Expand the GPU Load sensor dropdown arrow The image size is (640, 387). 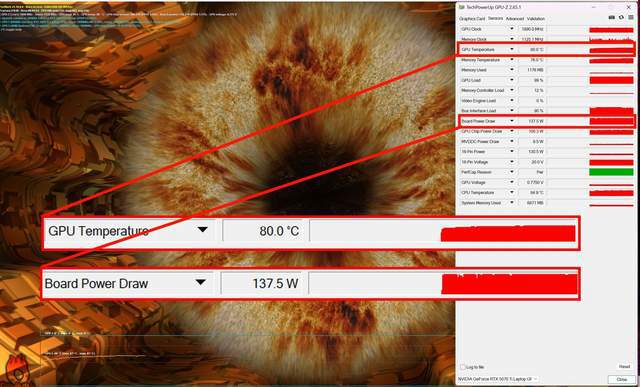pyautogui.click(x=512, y=80)
